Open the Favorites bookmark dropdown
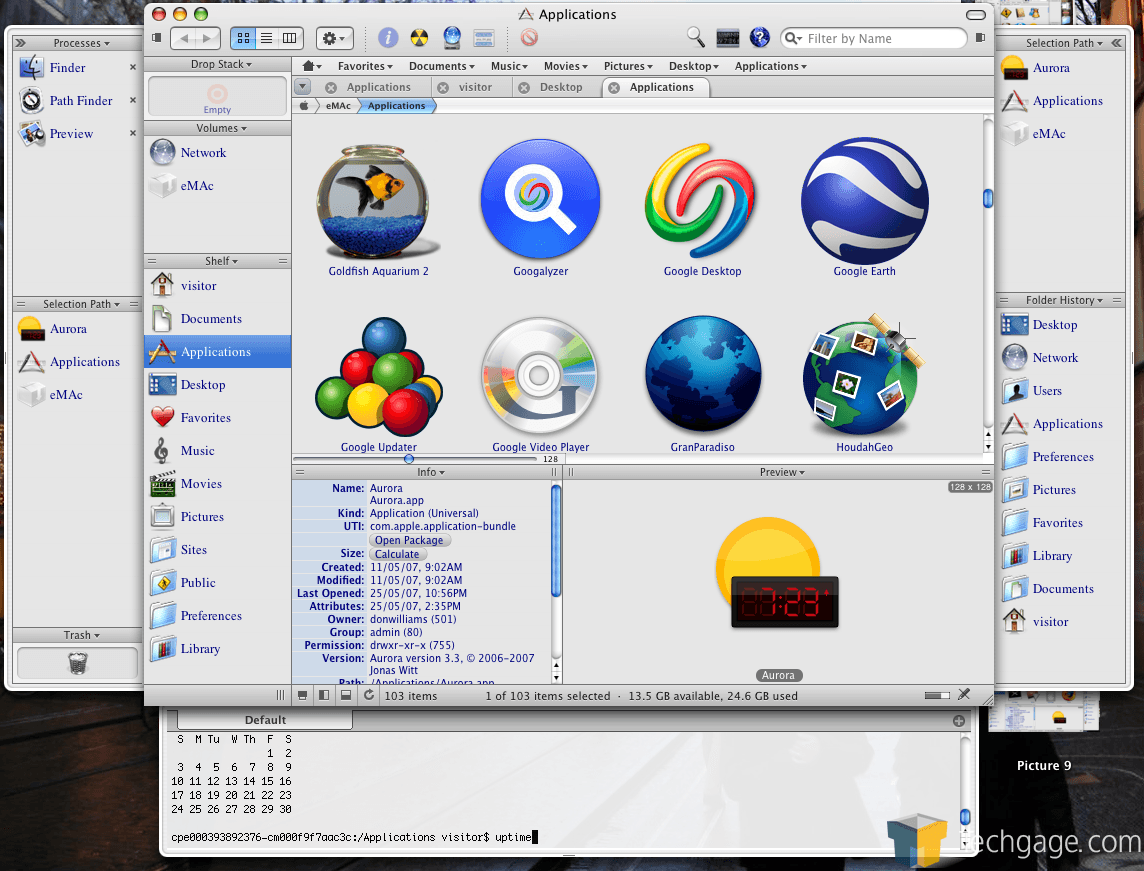This screenshot has width=1144, height=871. pyautogui.click(x=365, y=66)
